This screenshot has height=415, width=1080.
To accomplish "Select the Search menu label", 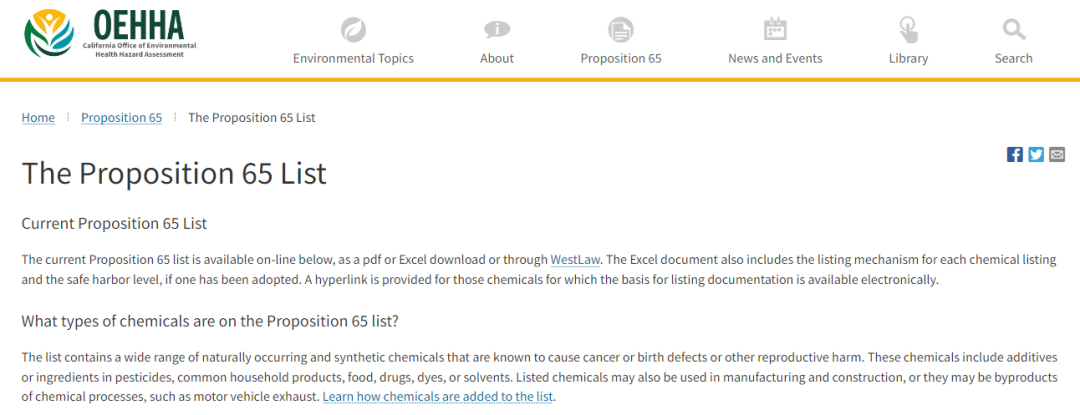I will (x=1013, y=58).
